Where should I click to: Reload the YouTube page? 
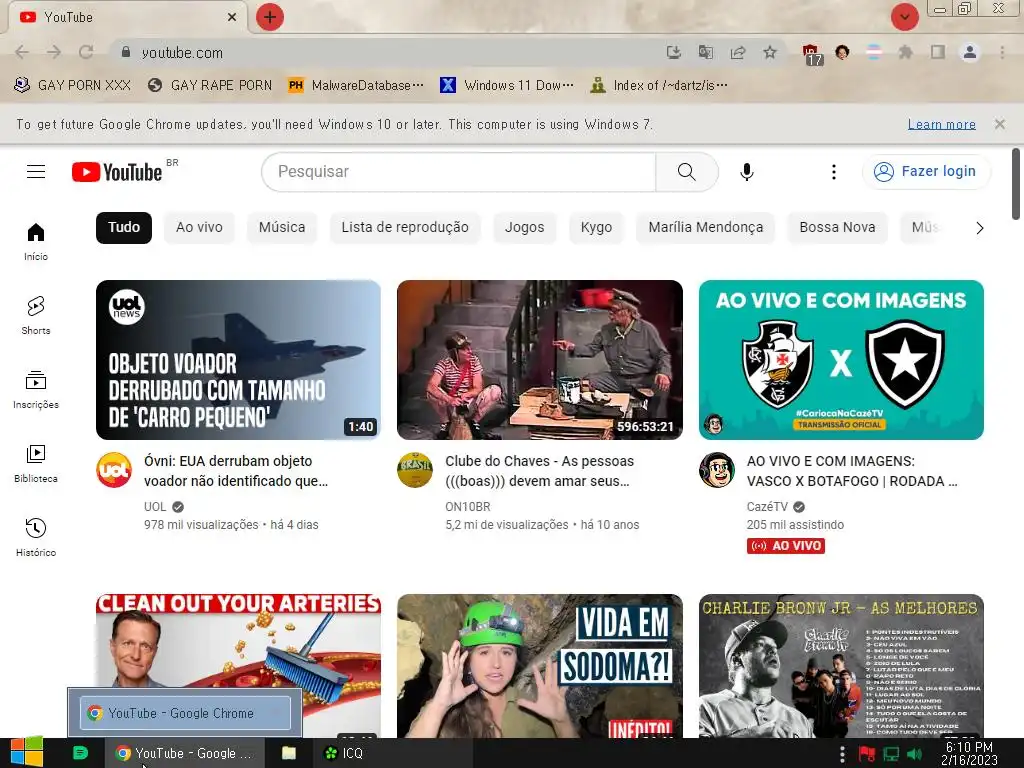pos(86,52)
